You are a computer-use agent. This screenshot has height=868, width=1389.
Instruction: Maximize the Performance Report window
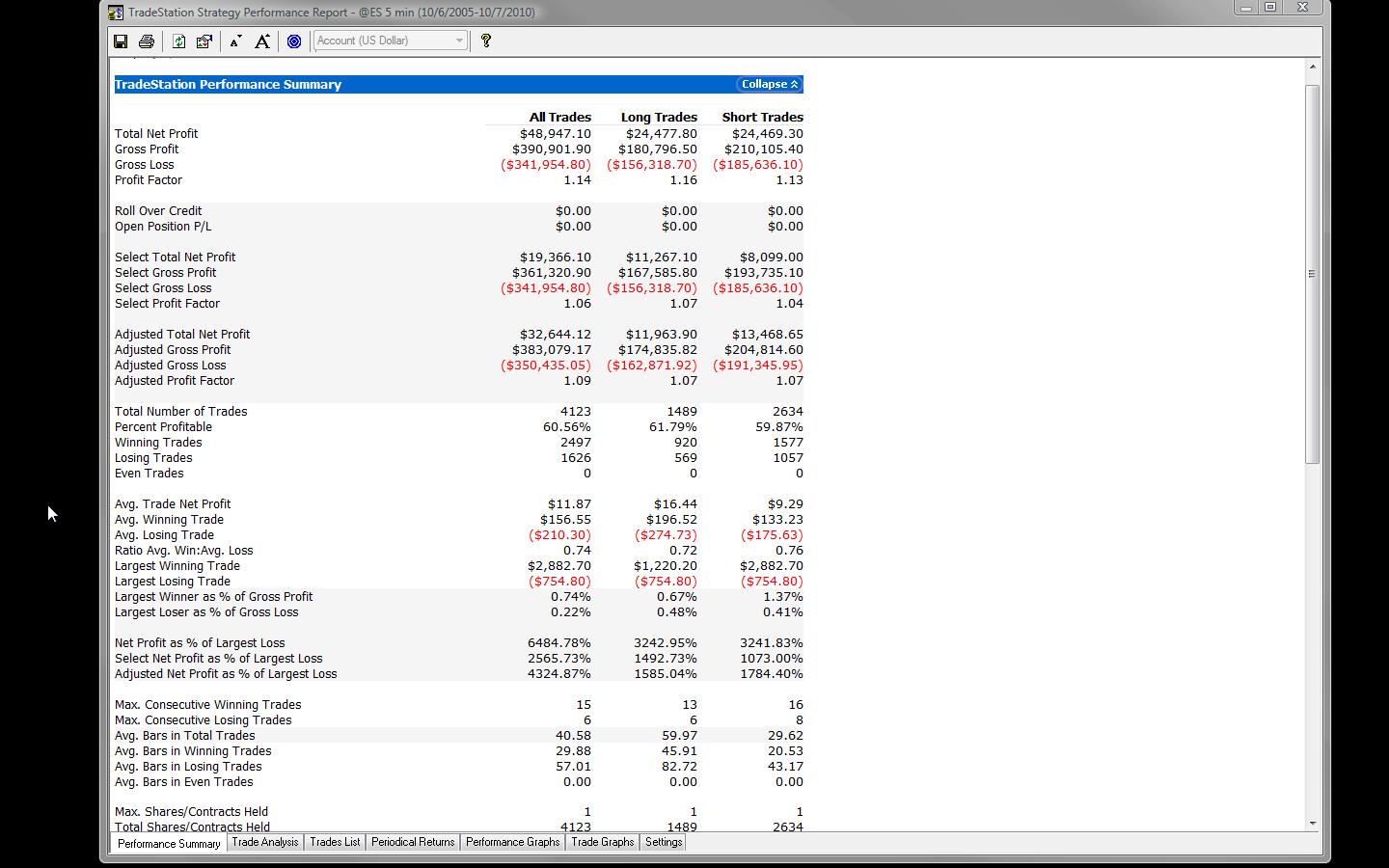click(x=1270, y=8)
